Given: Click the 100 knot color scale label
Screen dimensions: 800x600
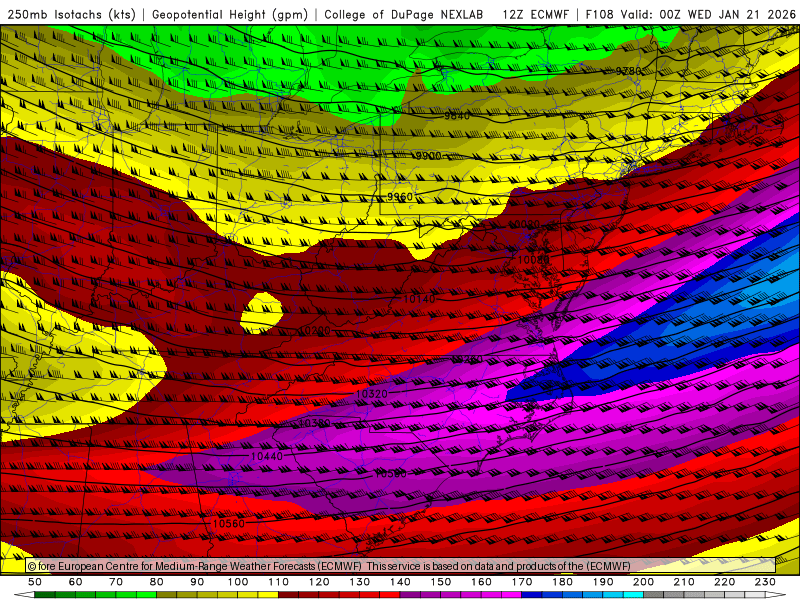Looking at the screenshot, I should click(238, 582).
